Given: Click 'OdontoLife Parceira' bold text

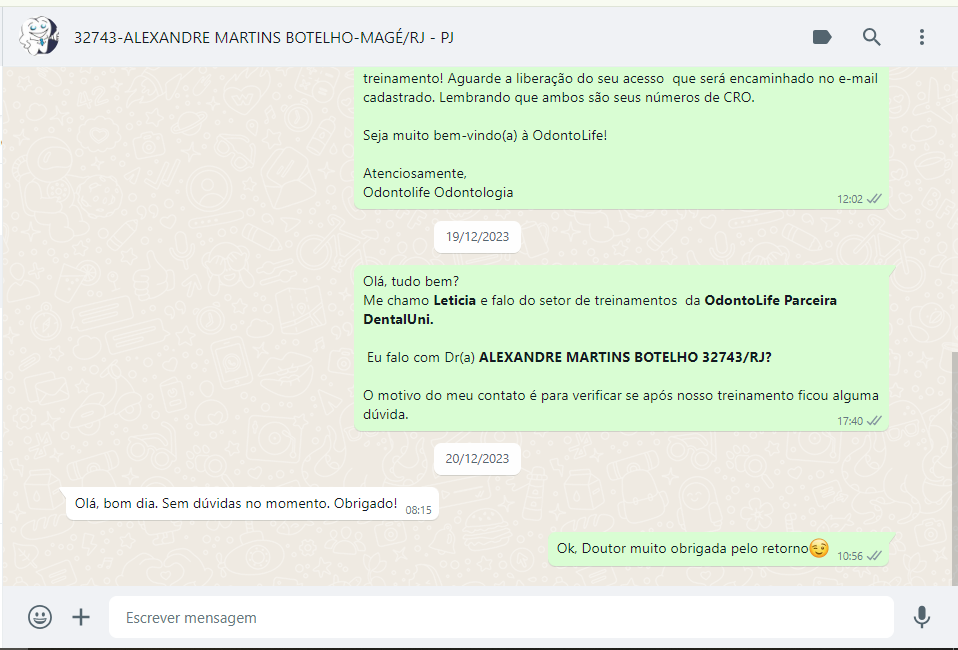Looking at the screenshot, I should 770,301.
